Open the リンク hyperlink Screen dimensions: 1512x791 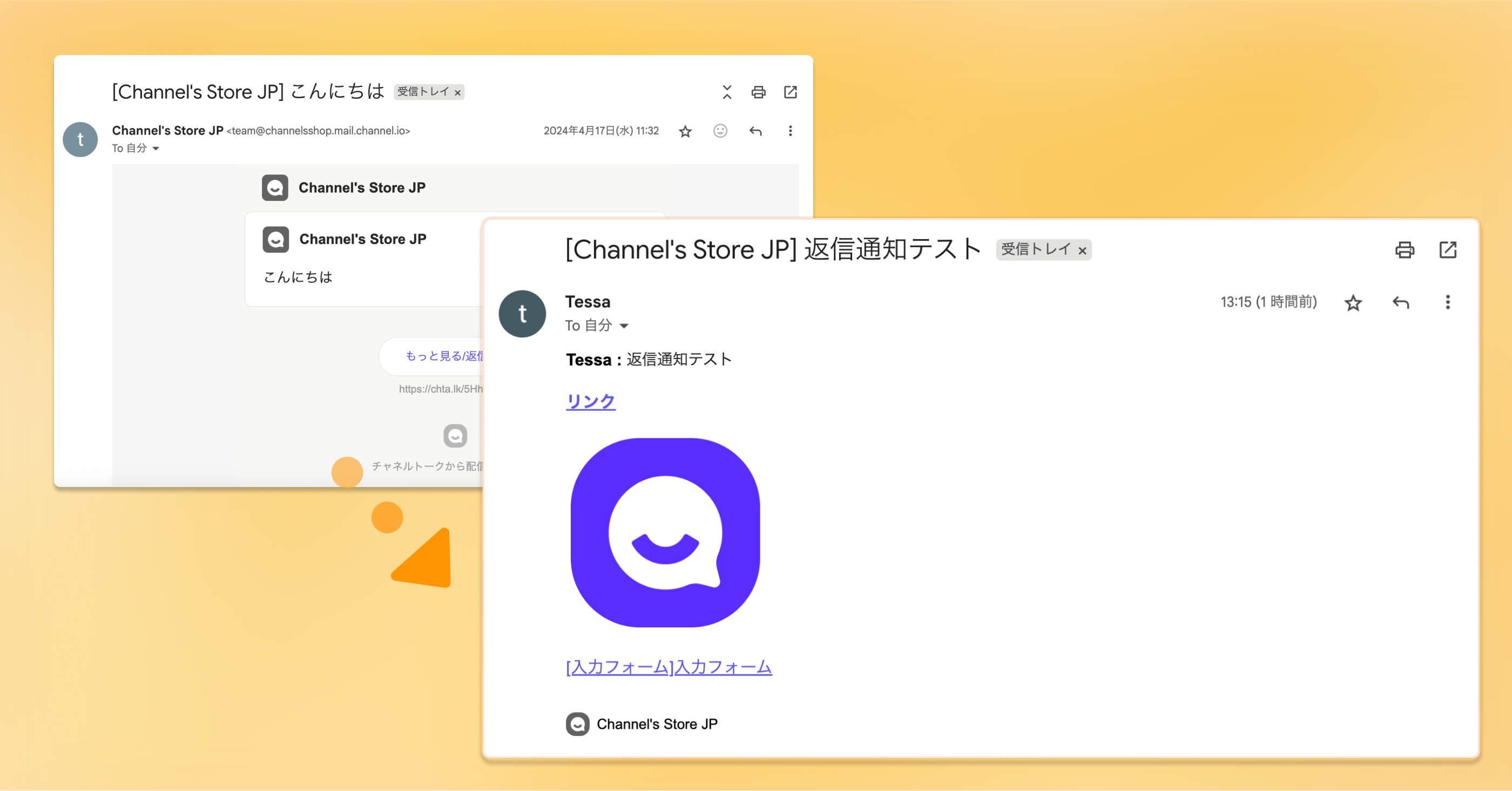(x=590, y=401)
